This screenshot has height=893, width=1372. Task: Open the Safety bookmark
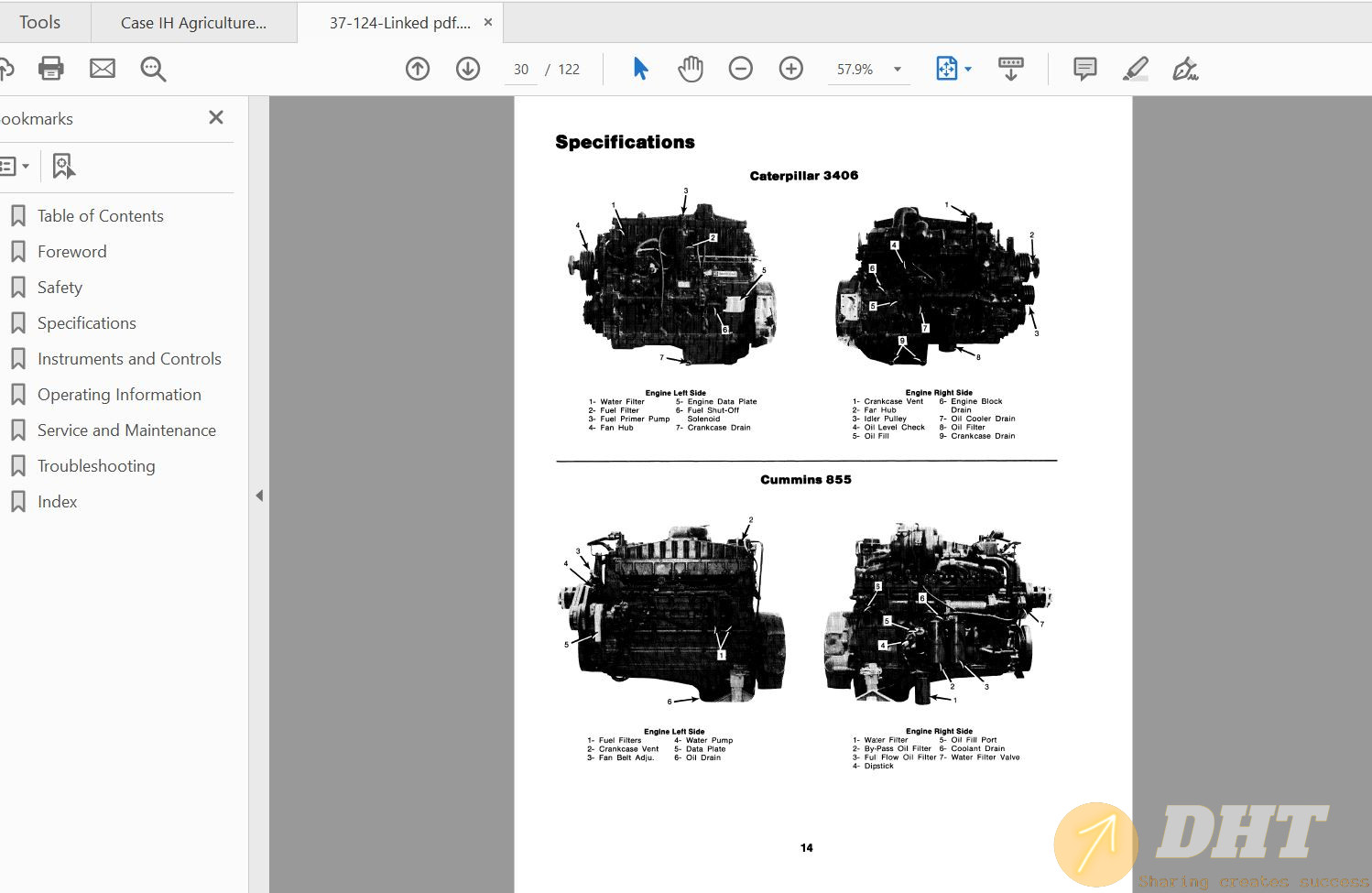tap(60, 288)
